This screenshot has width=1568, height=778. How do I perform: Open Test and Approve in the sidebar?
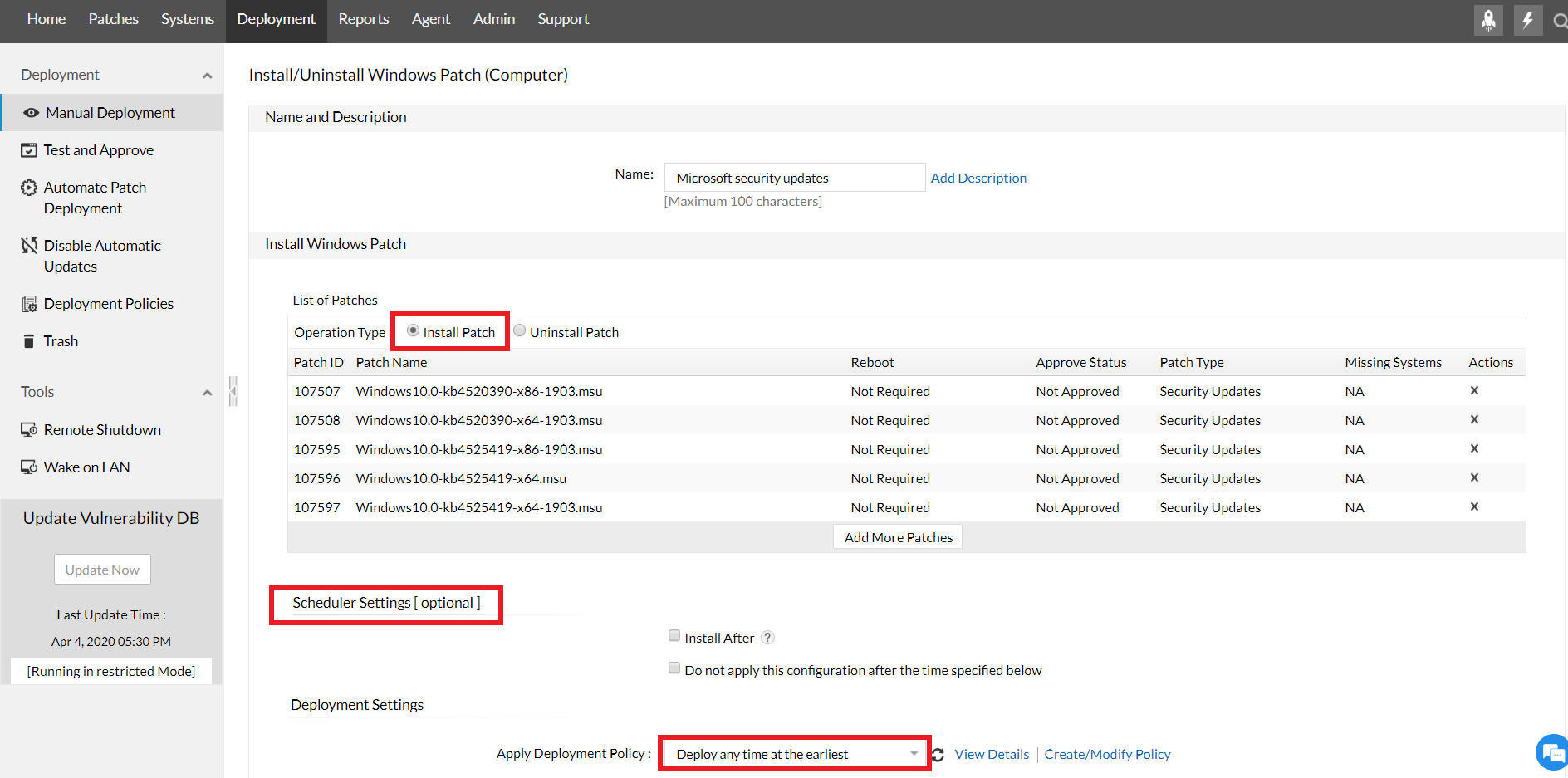99,149
